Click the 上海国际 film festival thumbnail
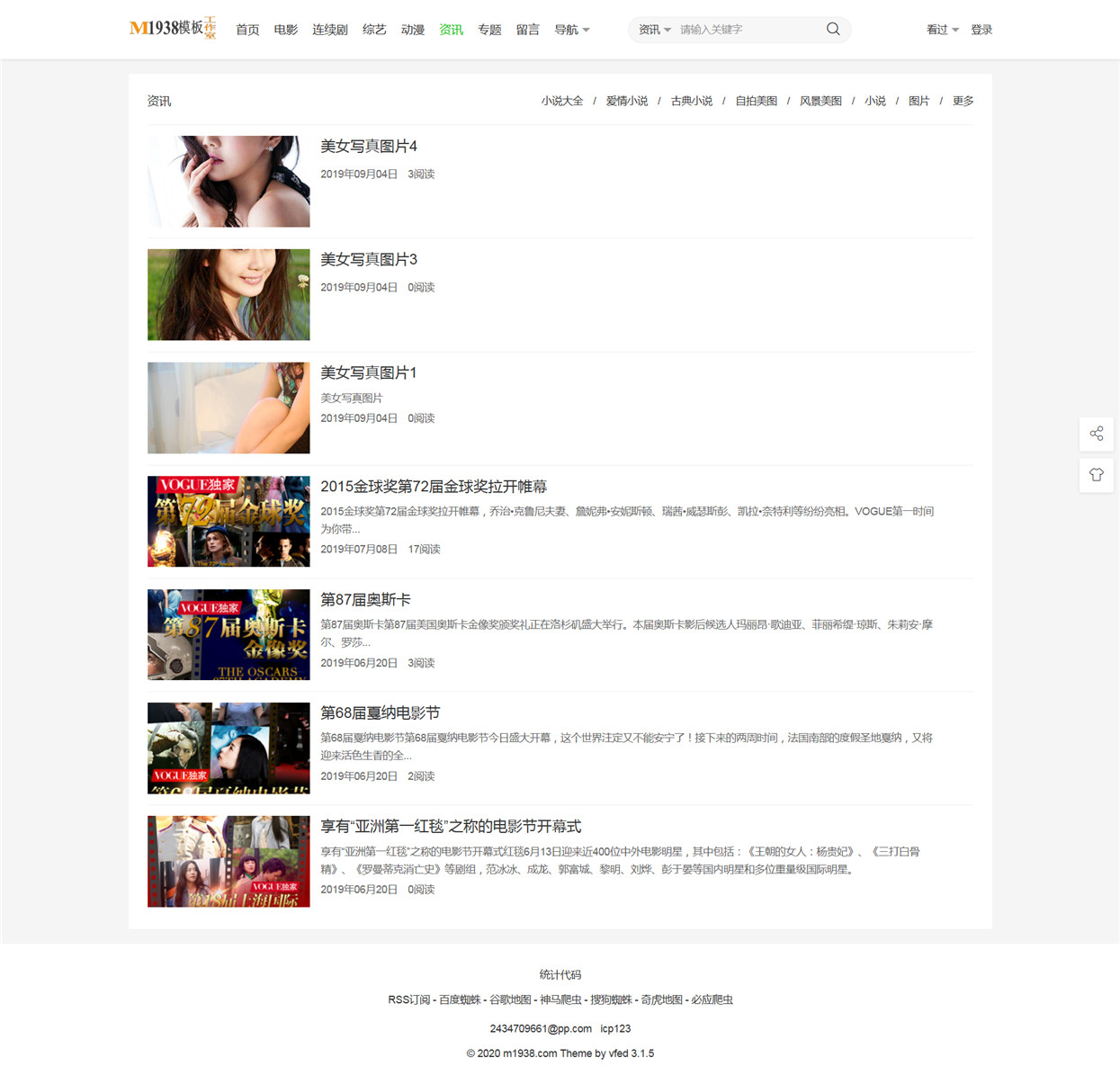The image size is (1120, 1084). [x=228, y=862]
